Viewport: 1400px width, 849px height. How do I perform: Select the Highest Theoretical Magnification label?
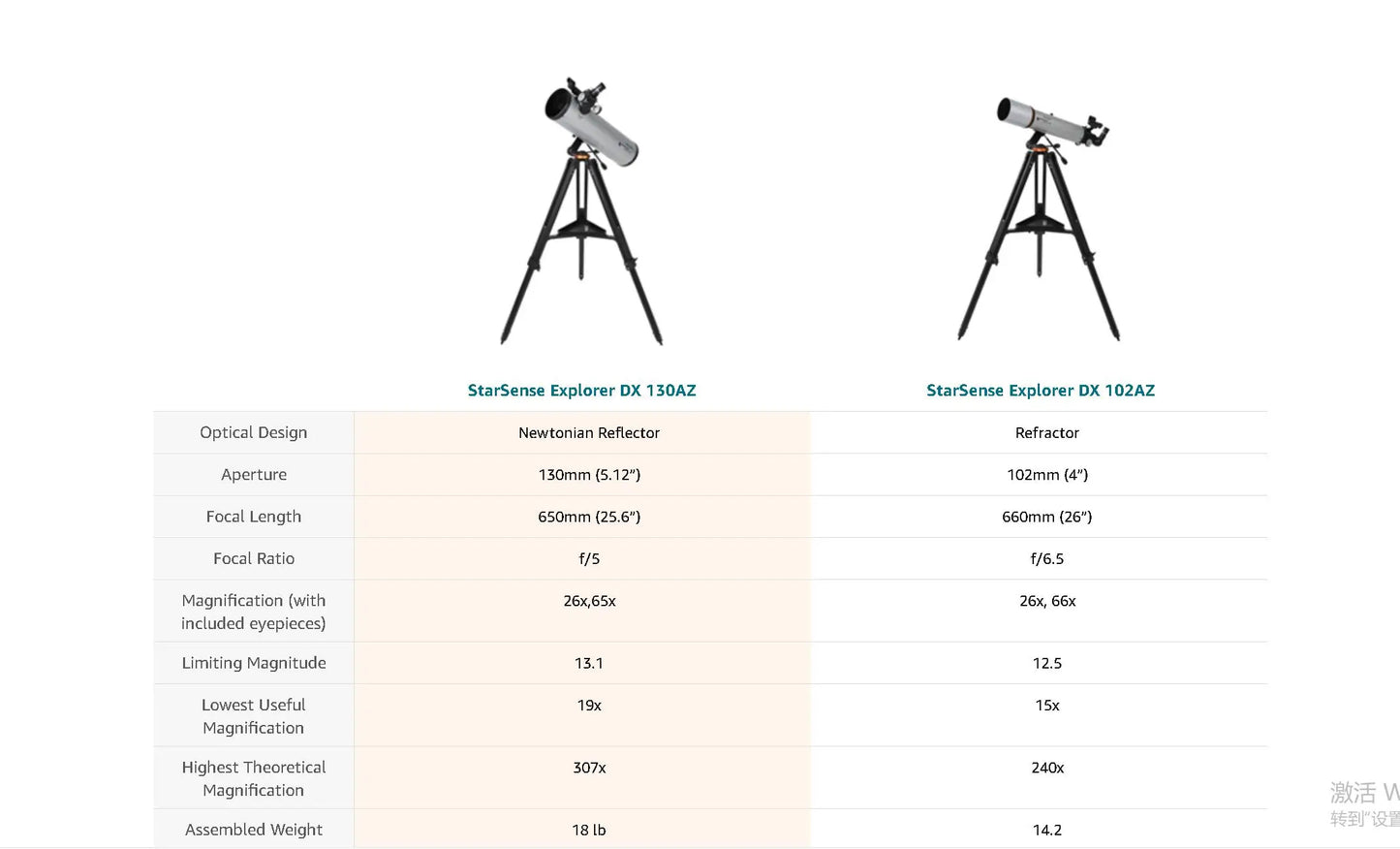coord(253,778)
